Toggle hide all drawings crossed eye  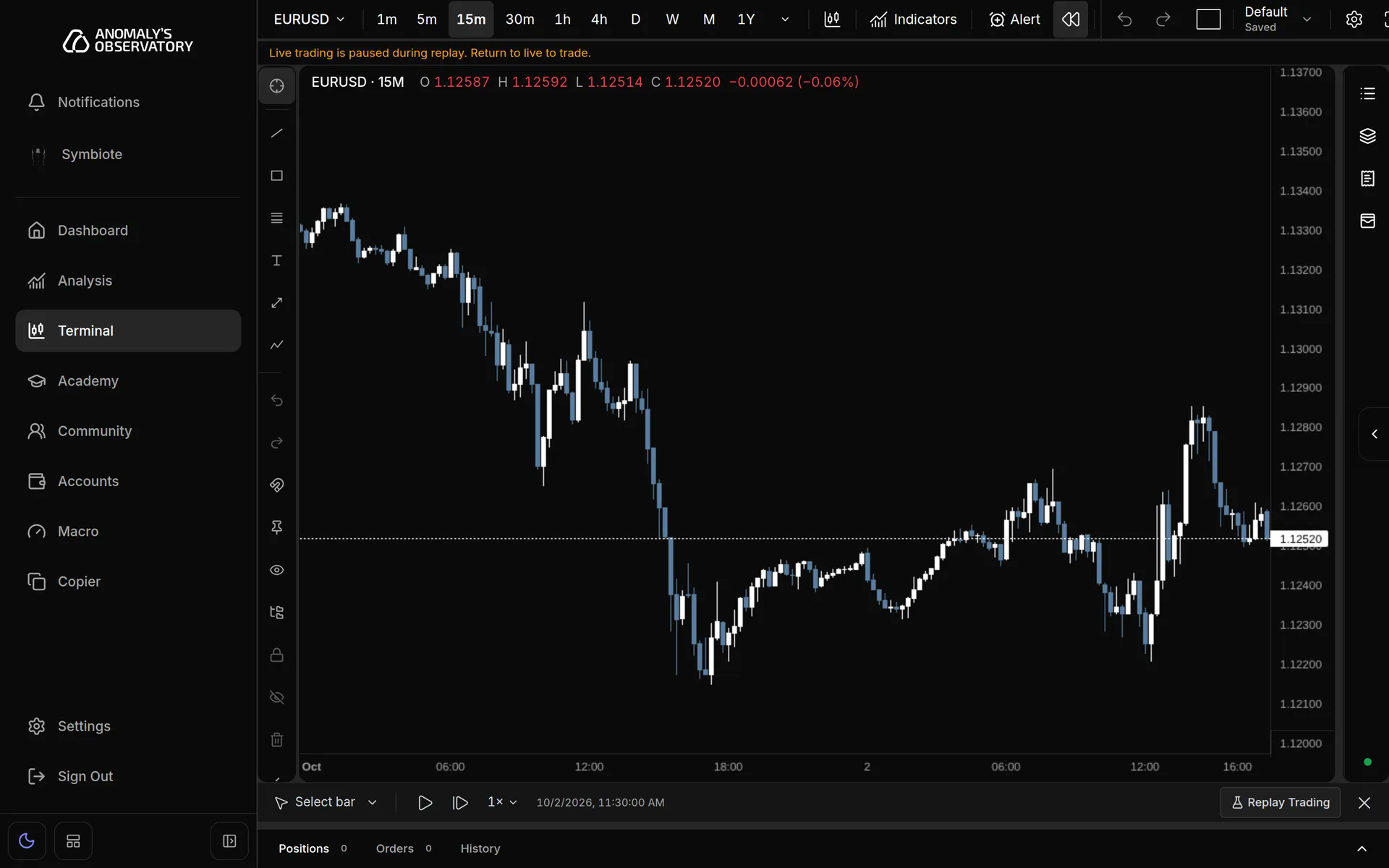pos(276,697)
